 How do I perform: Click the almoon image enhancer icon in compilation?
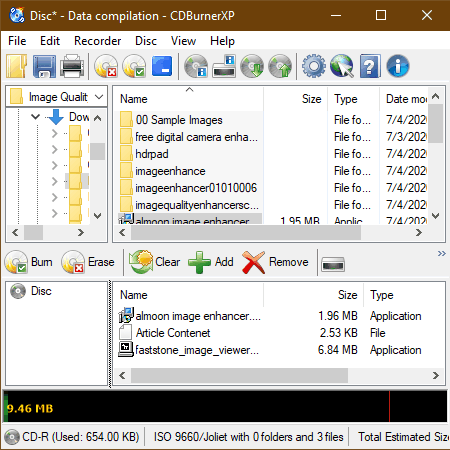(x=126, y=315)
